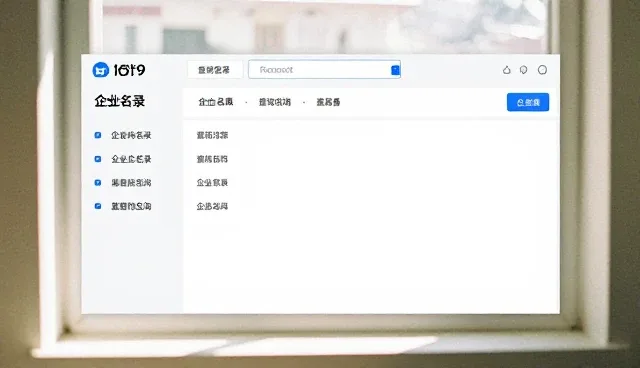This screenshot has height=368, width=640.
Task: Click the blue action button beside the tabs
Action: [528, 102]
